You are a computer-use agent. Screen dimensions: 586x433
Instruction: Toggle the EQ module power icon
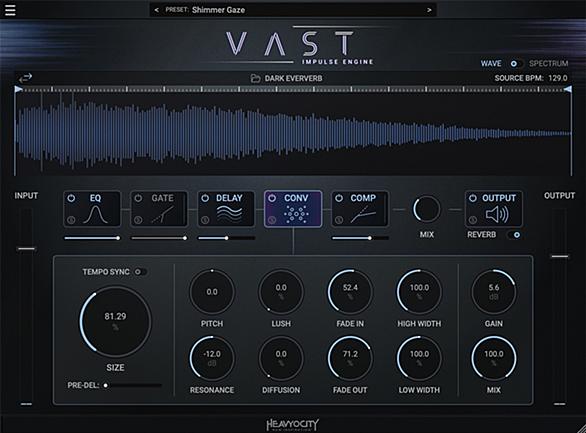pyautogui.click(x=71, y=198)
